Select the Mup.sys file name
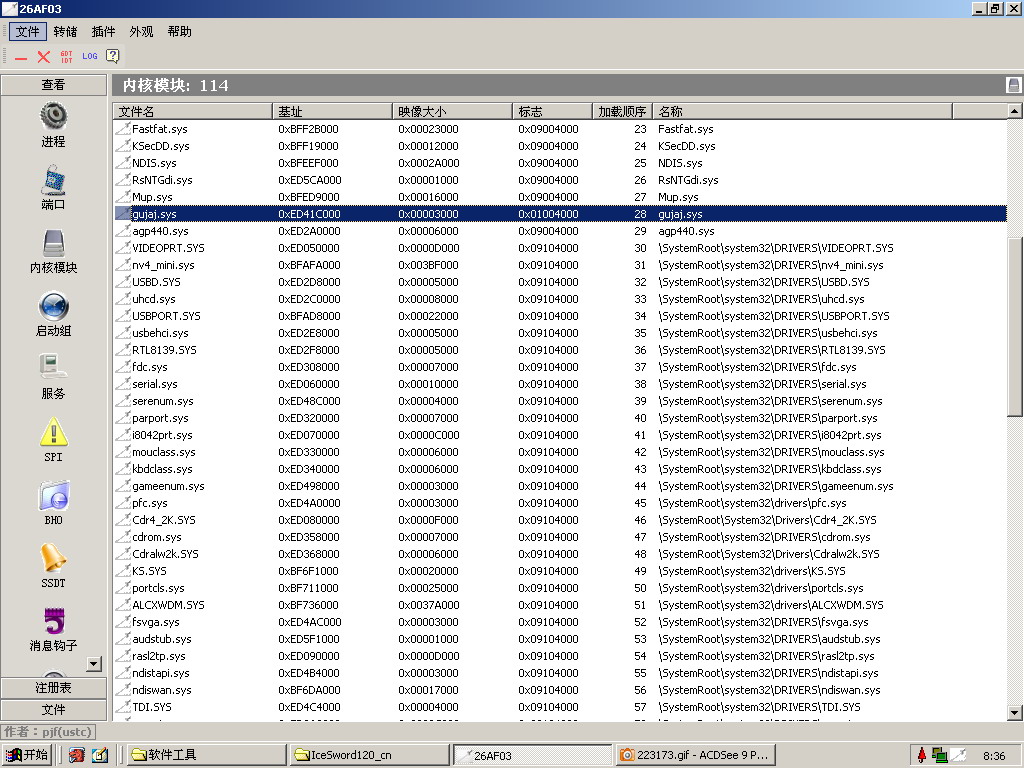 [152, 197]
